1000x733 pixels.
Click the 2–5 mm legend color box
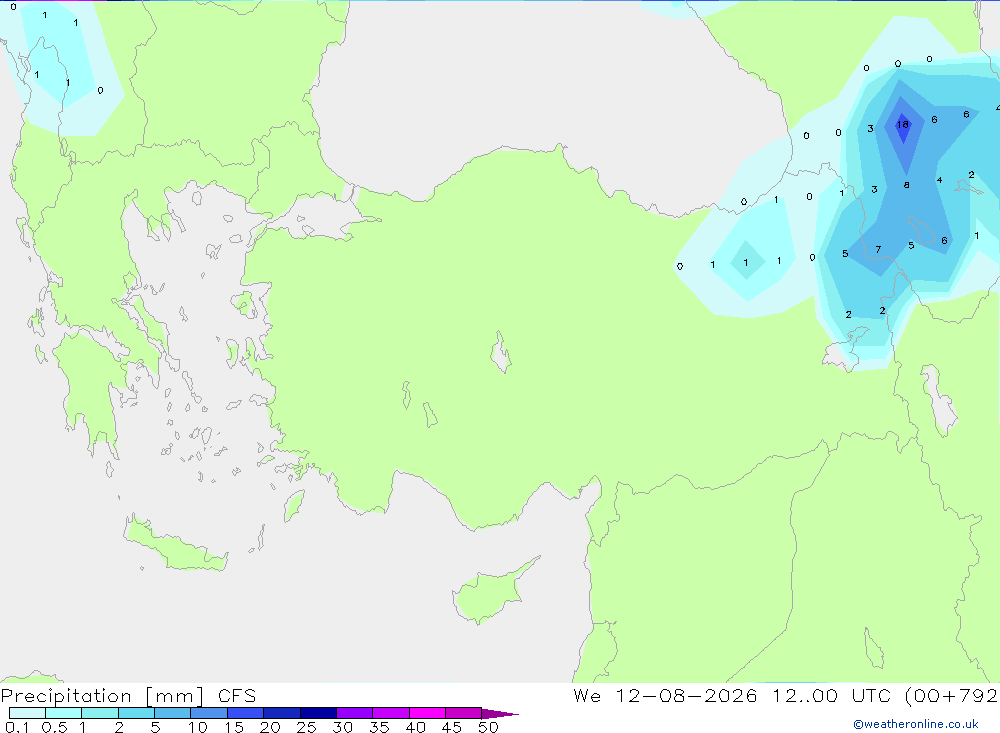tap(136, 713)
